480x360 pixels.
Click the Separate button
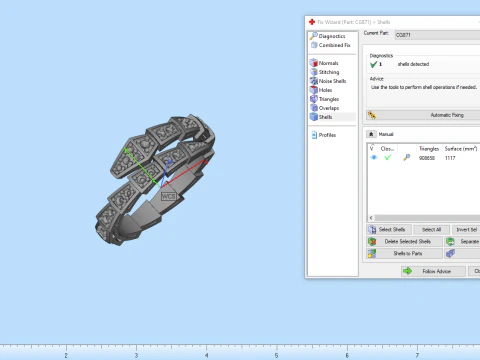pos(463,241)
